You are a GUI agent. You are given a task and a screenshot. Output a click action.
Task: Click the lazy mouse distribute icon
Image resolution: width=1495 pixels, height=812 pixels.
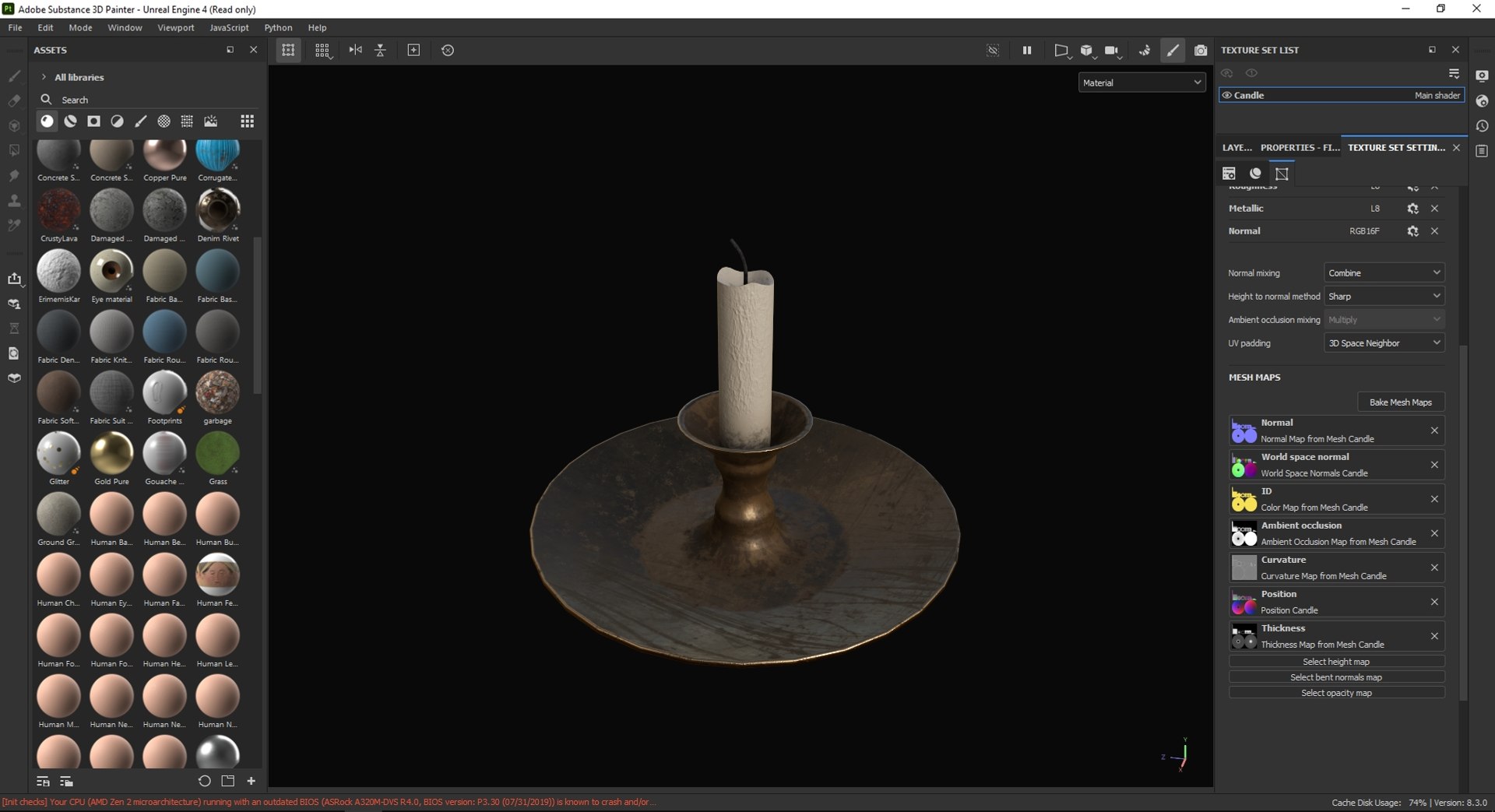pos(380,50)
